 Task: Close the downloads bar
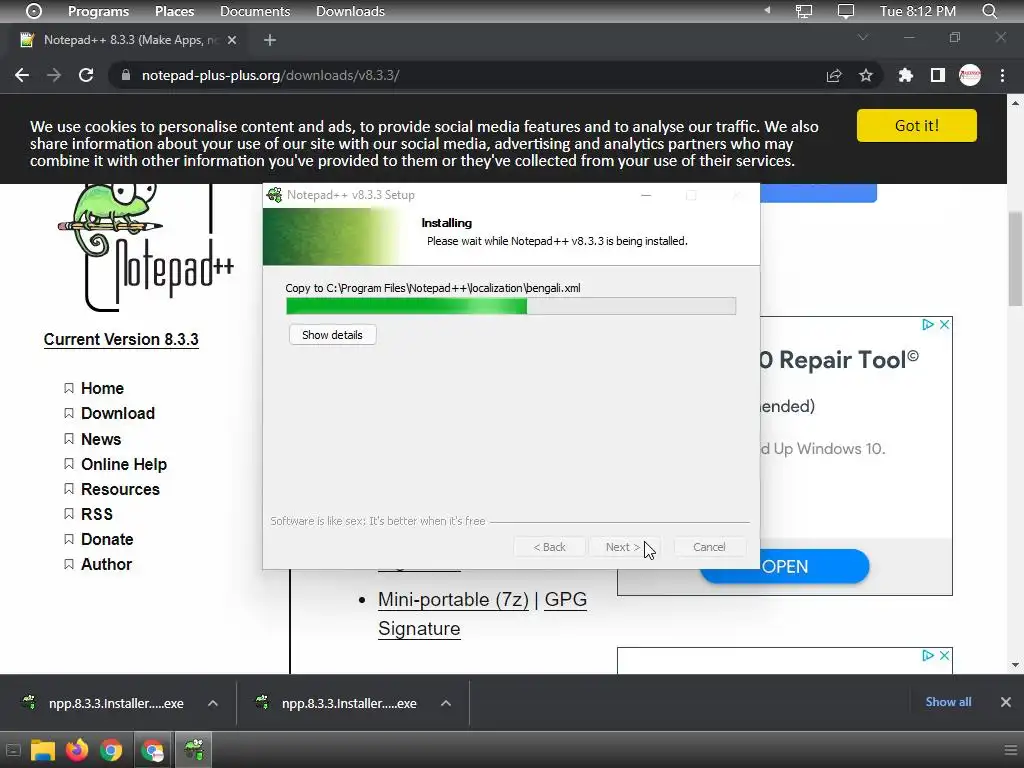1006,702
